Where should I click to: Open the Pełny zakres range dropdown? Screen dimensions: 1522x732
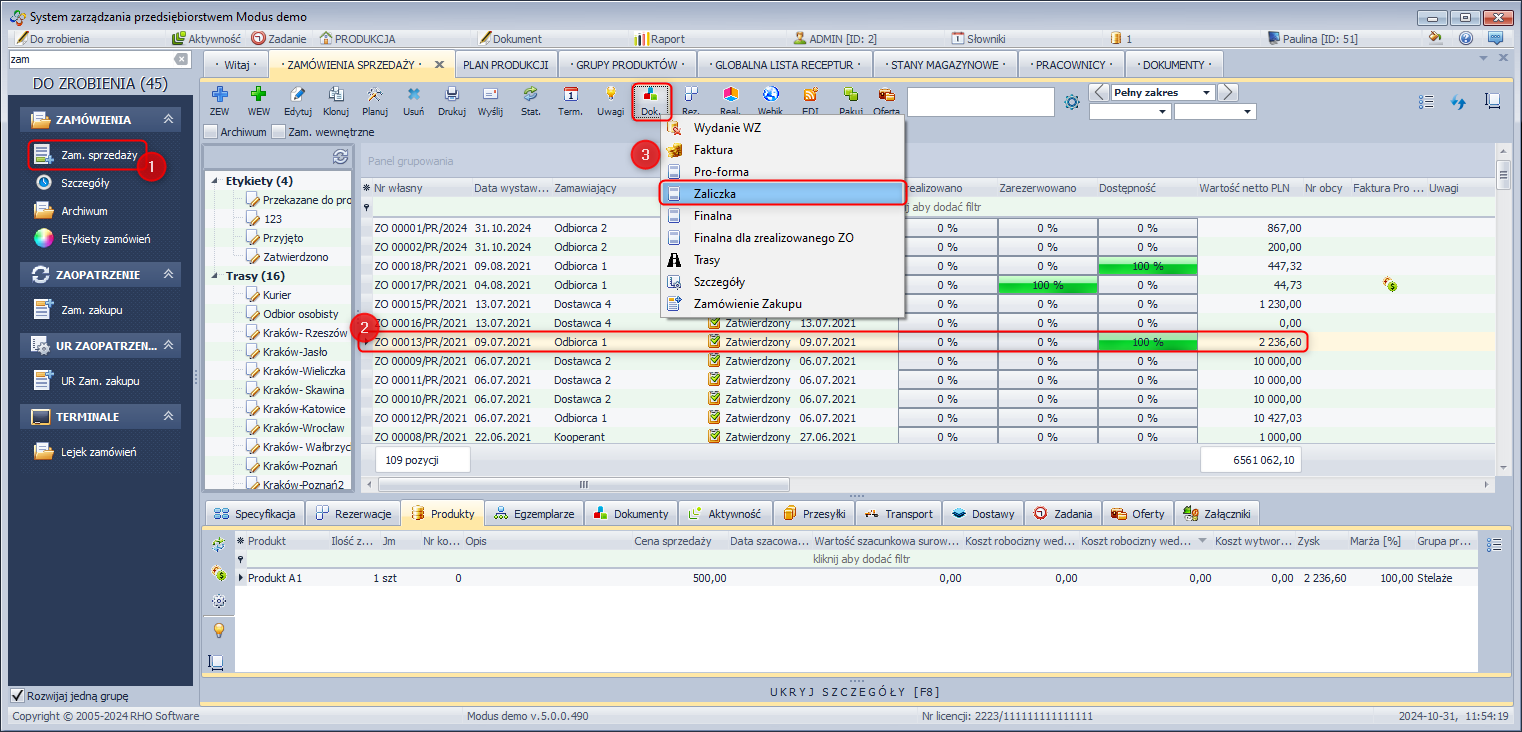point(1207,93)
